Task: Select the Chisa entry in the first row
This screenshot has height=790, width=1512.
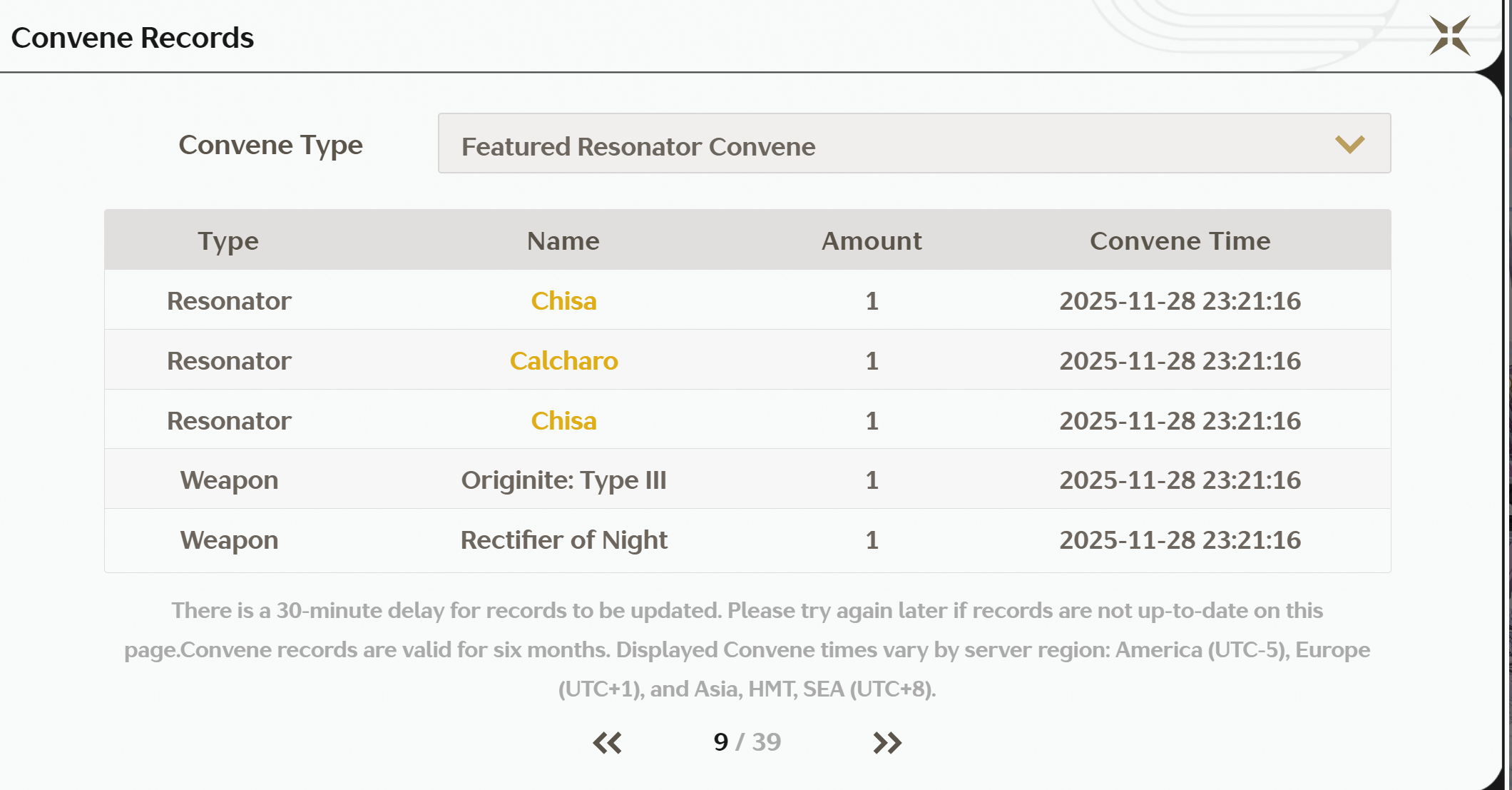Action: point(563,301)
